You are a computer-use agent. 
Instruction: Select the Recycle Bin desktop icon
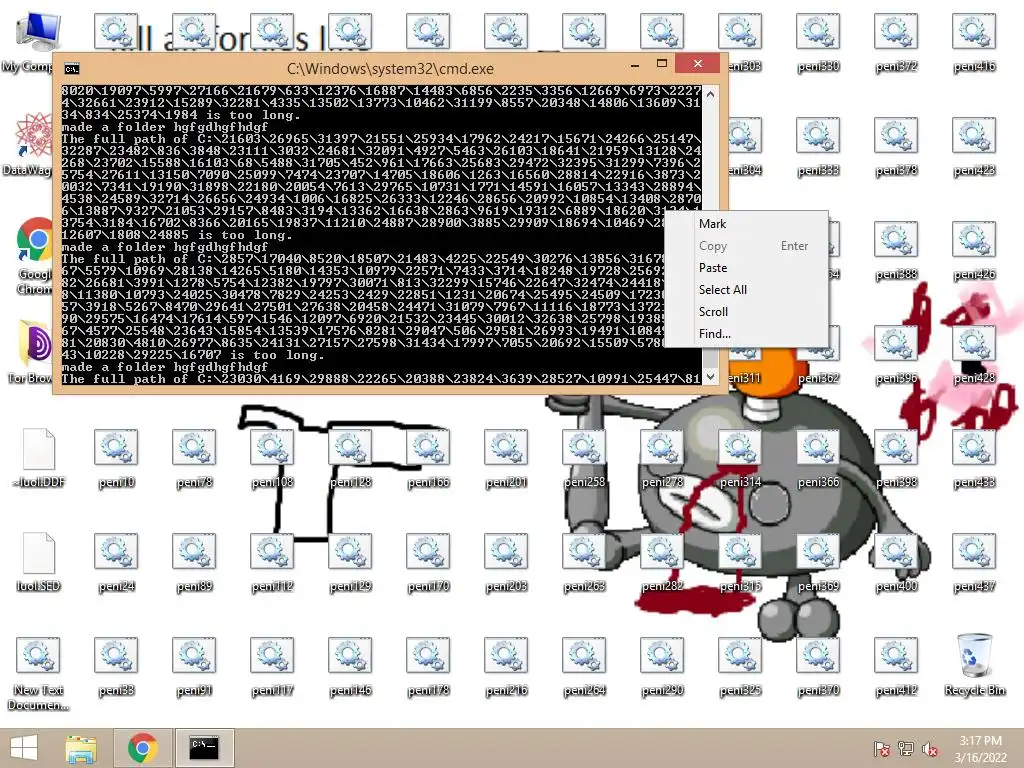[974, 665]
